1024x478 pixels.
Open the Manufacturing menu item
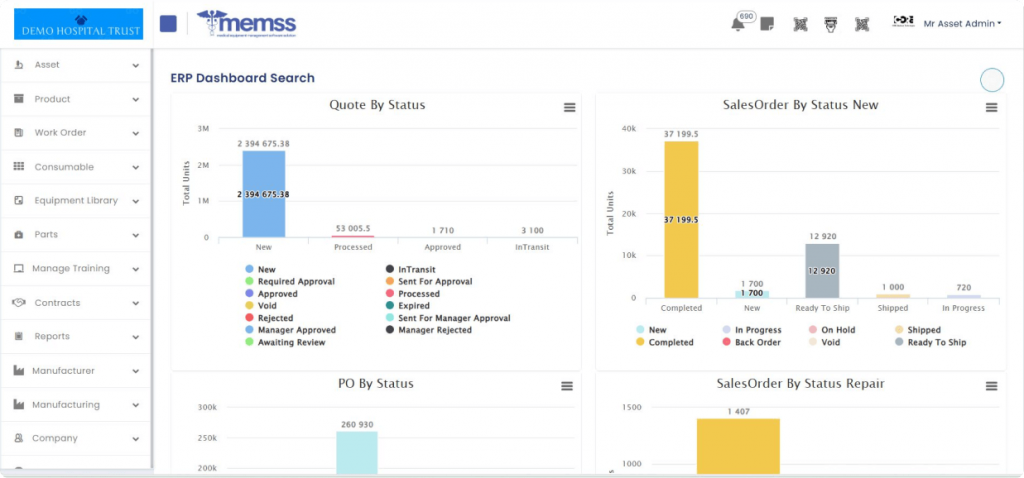pos(77,405)
